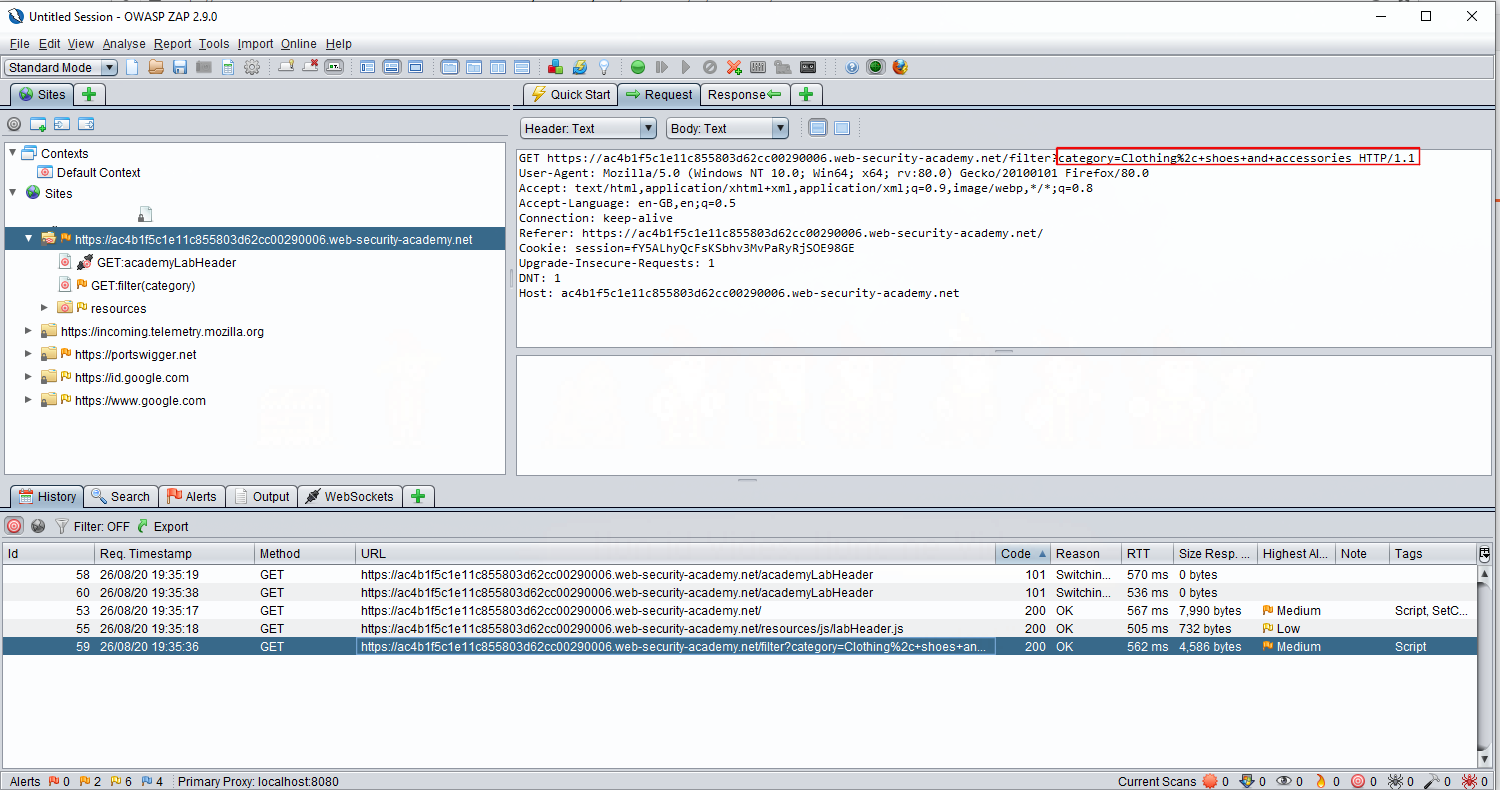
Task: Add a tab next to the Sites tab
Action: [x=89, y=94]
